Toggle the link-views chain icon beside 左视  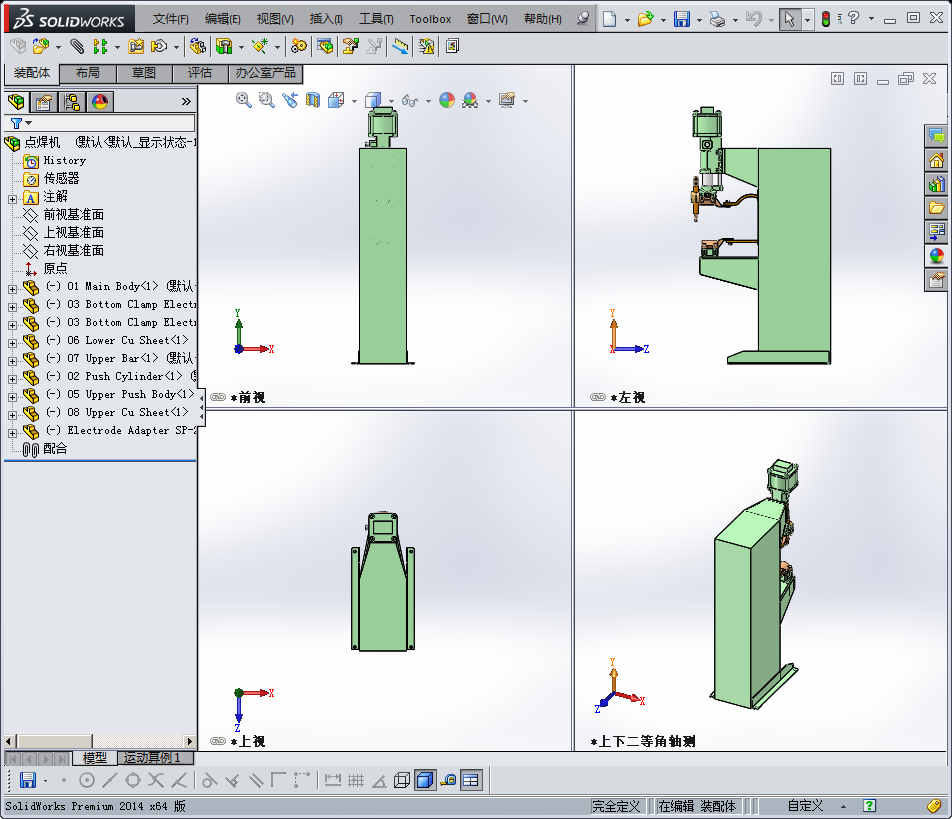click(598, 397)
